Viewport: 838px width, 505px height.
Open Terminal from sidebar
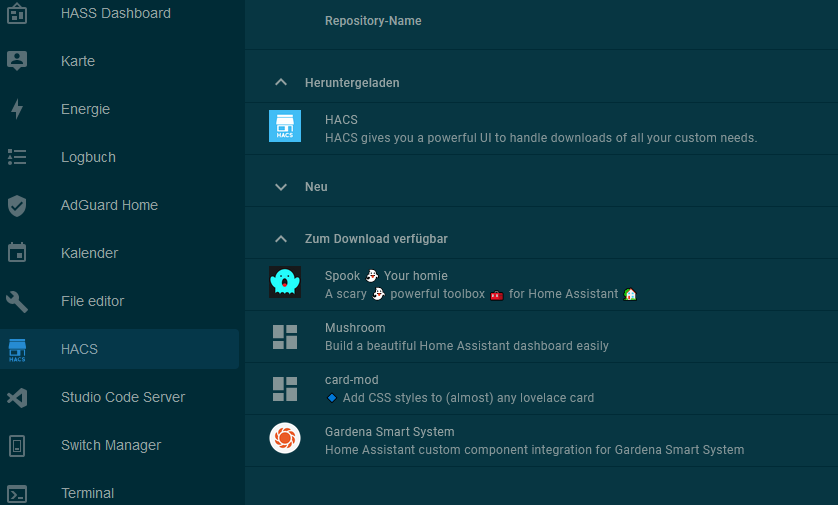[x=87, y=493]
